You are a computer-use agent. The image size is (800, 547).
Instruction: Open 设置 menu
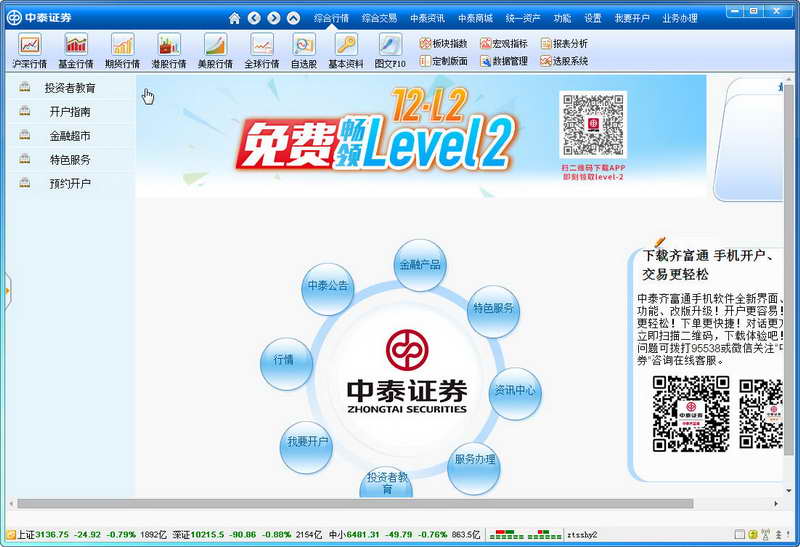[x=592, y=18]
